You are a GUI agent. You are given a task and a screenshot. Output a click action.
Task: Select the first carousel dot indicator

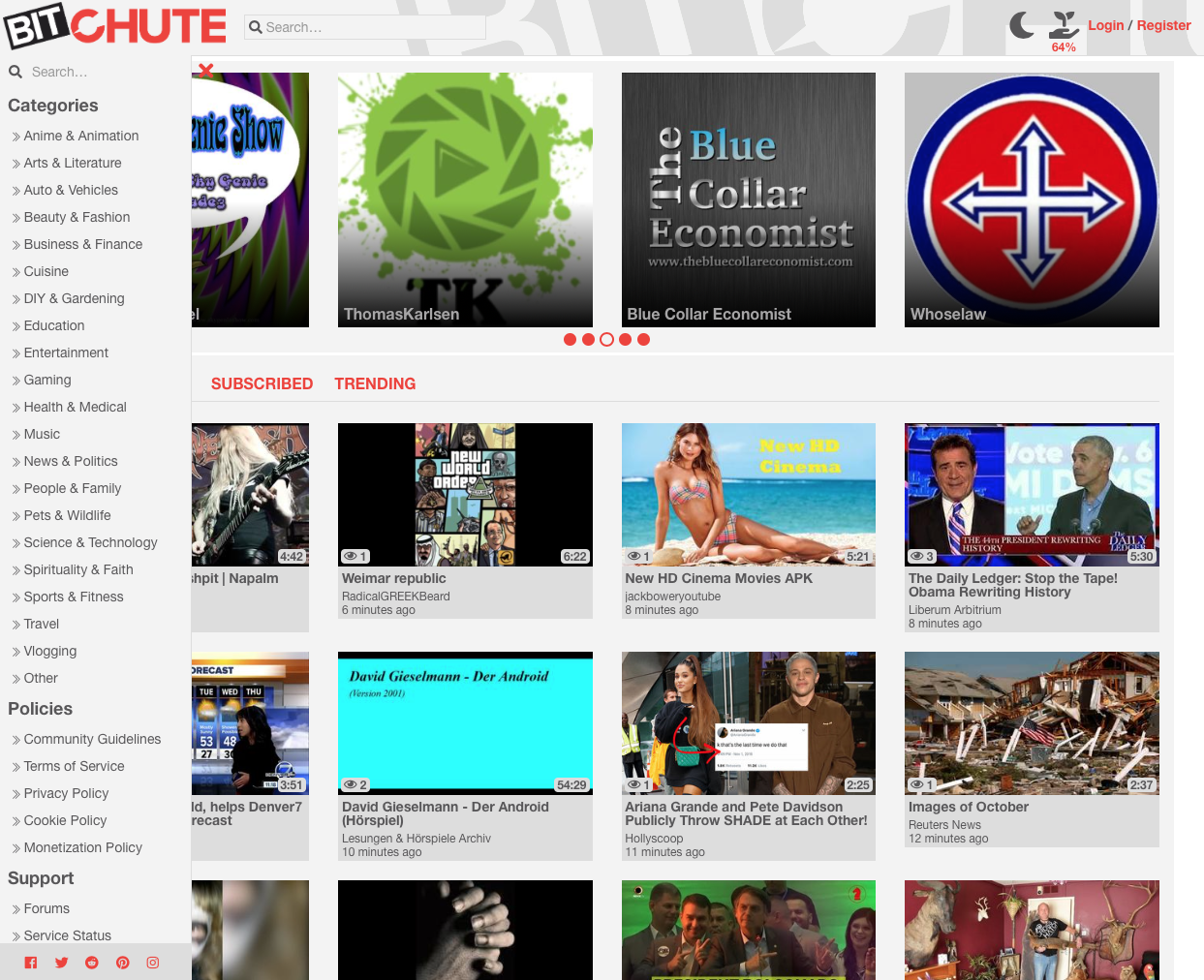coord(570,340)
